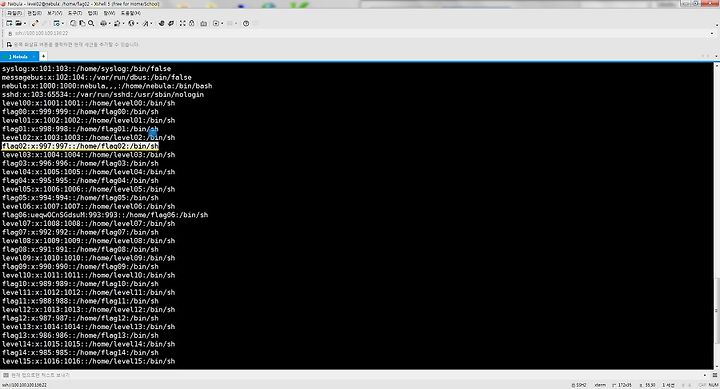The height and width of the screenshot is (389, 720).
Task: Click the Open session folder icon
Action: tap(18, 23)
